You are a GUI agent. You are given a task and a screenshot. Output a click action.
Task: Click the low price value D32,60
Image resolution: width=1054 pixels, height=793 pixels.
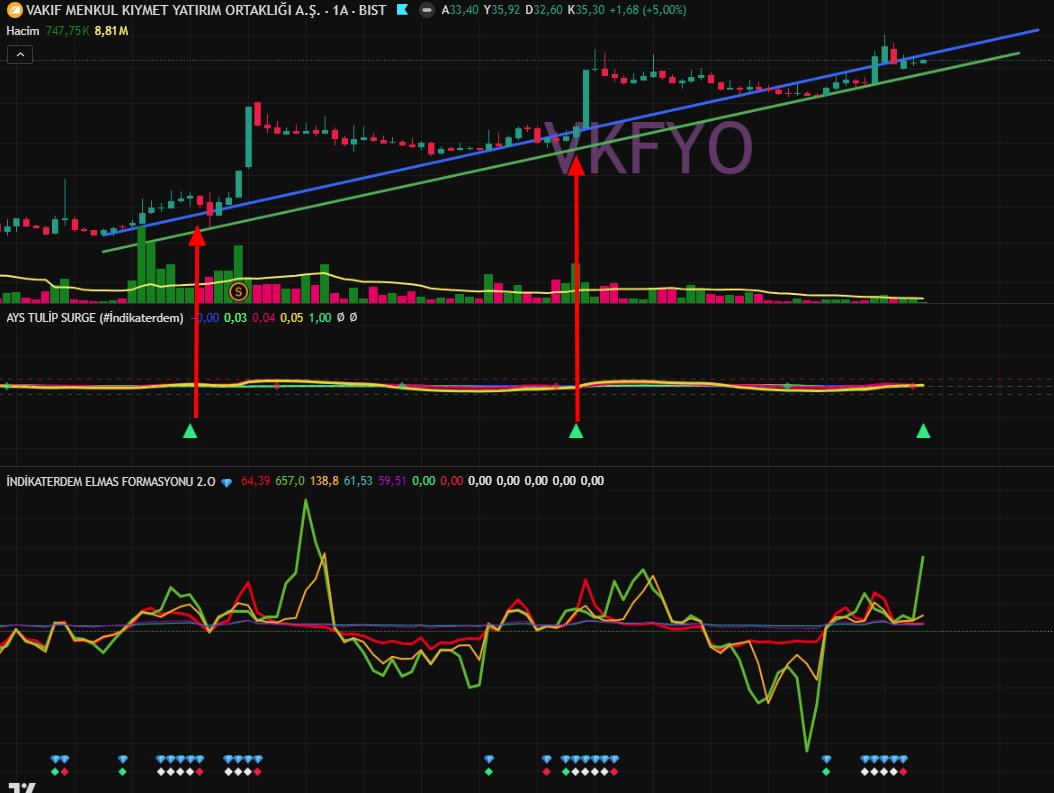pyautogui.click(x=544, y=10)
